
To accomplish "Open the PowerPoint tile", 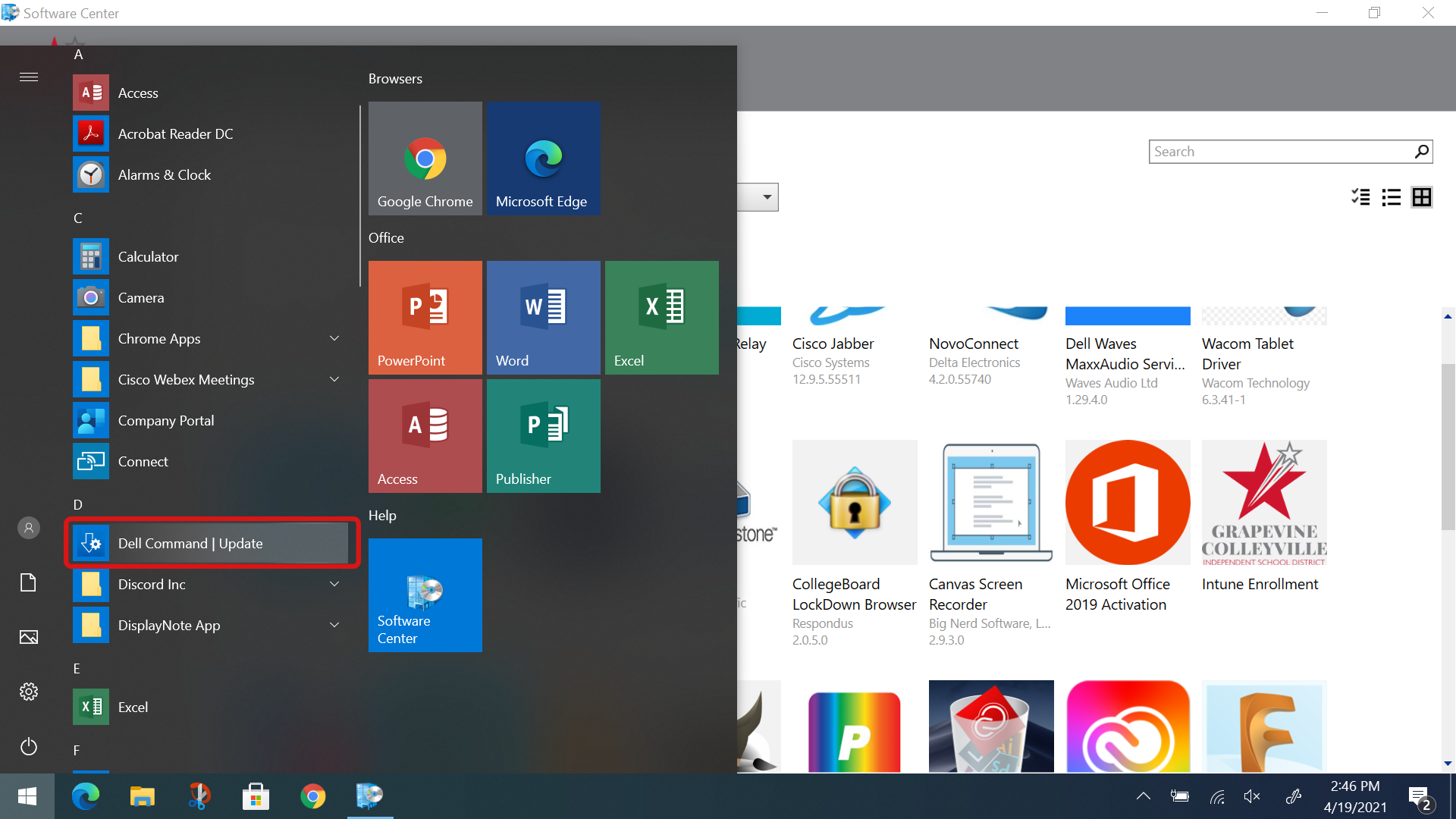I will click(425, 318).
